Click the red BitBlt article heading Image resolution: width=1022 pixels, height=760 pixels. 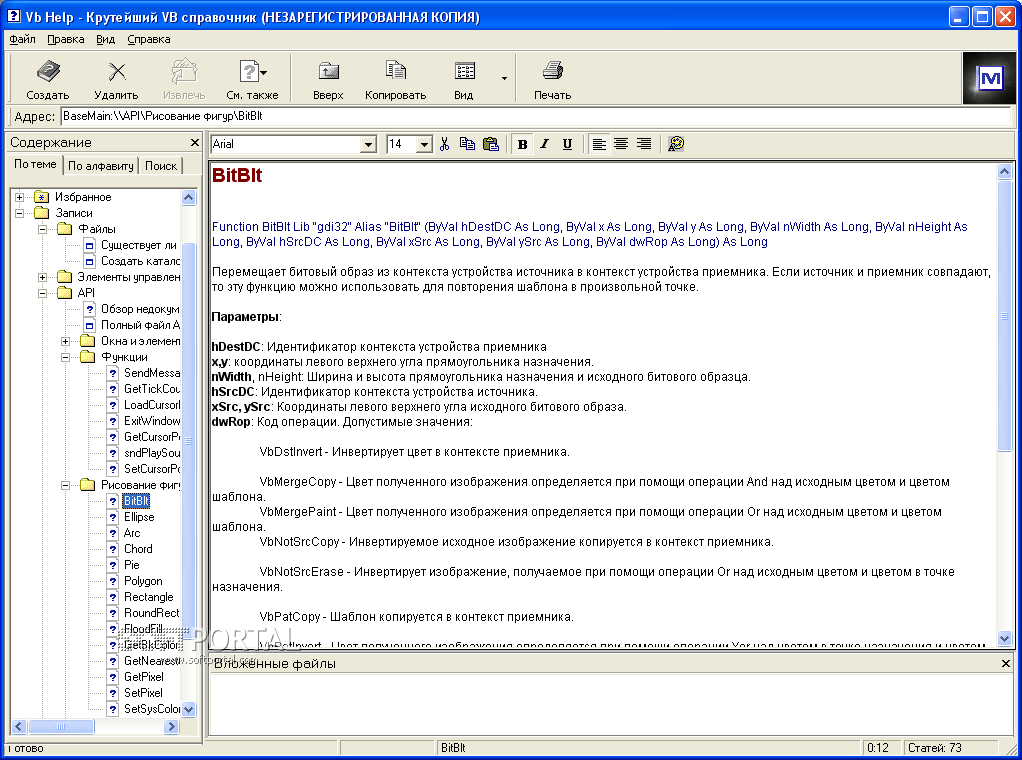tap(237, 175)
